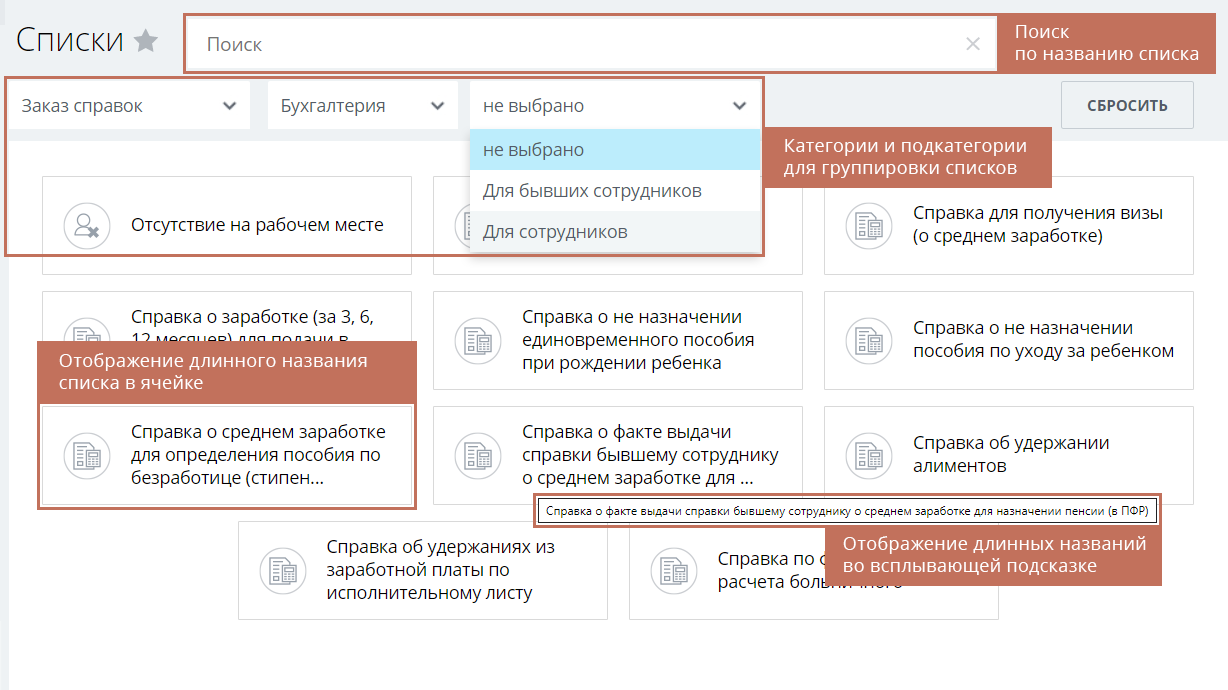Screen dimensions: 1228x690
Task: Clear the search field with X icon
Action: coord(972,44)
